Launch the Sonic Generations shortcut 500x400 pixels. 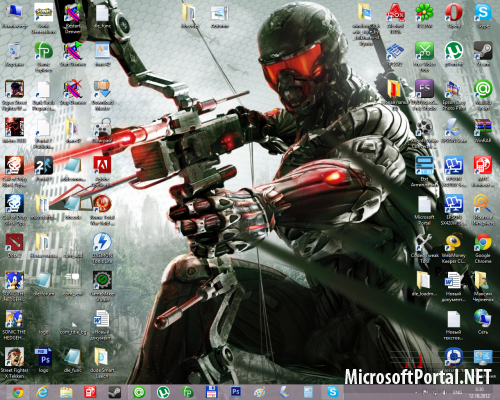click(44, 17)
